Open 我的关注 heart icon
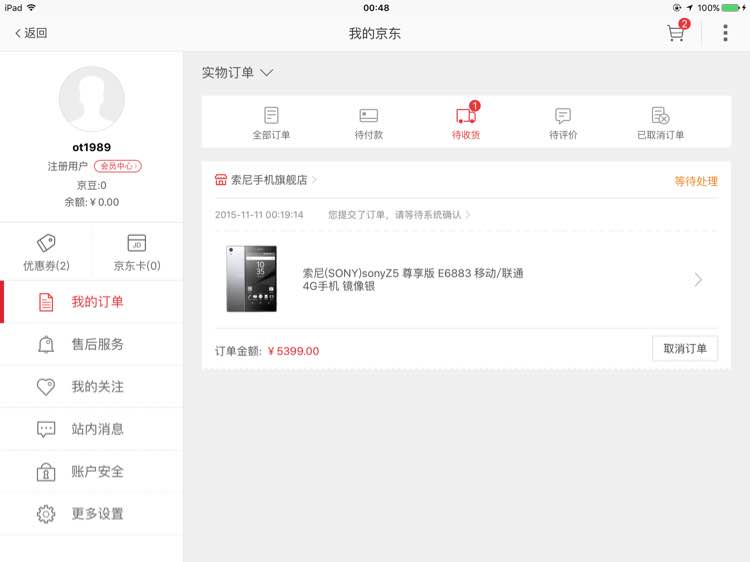750x562 pixels. point(46,386)
